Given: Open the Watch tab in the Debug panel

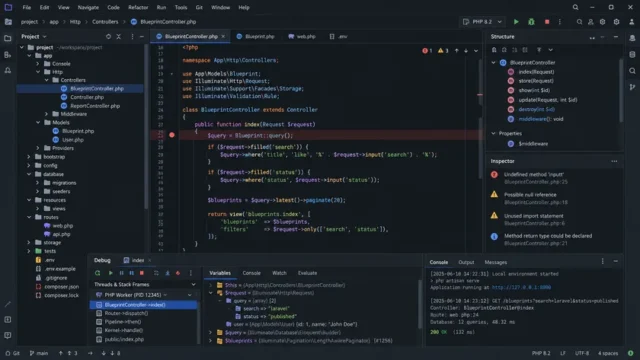Looking at the screenshot, I should 279,273.
